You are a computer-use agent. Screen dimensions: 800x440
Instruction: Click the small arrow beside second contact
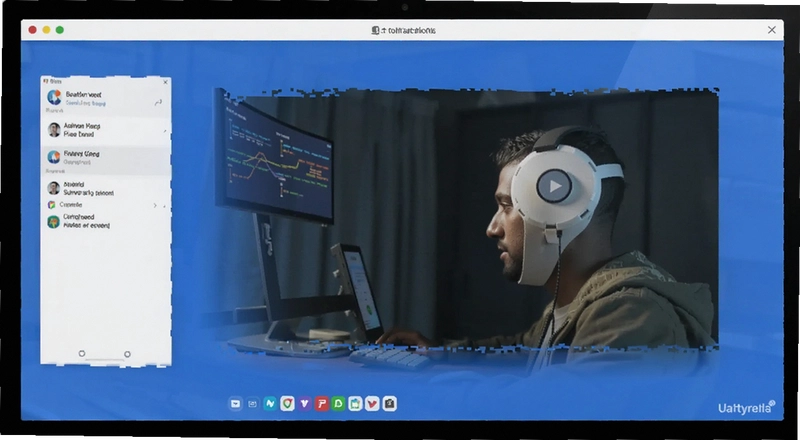(x=164, y=131)
